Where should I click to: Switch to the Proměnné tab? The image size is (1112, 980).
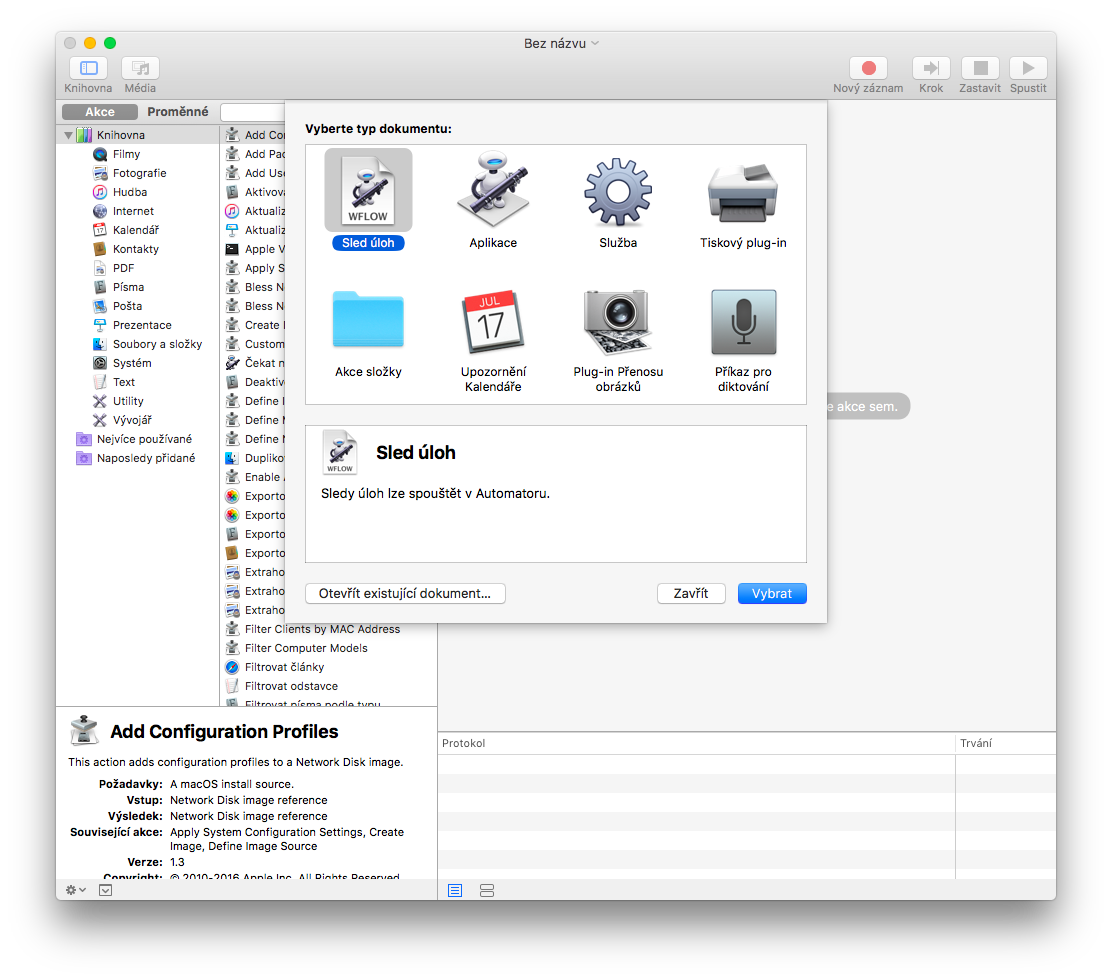coord(177,111)
